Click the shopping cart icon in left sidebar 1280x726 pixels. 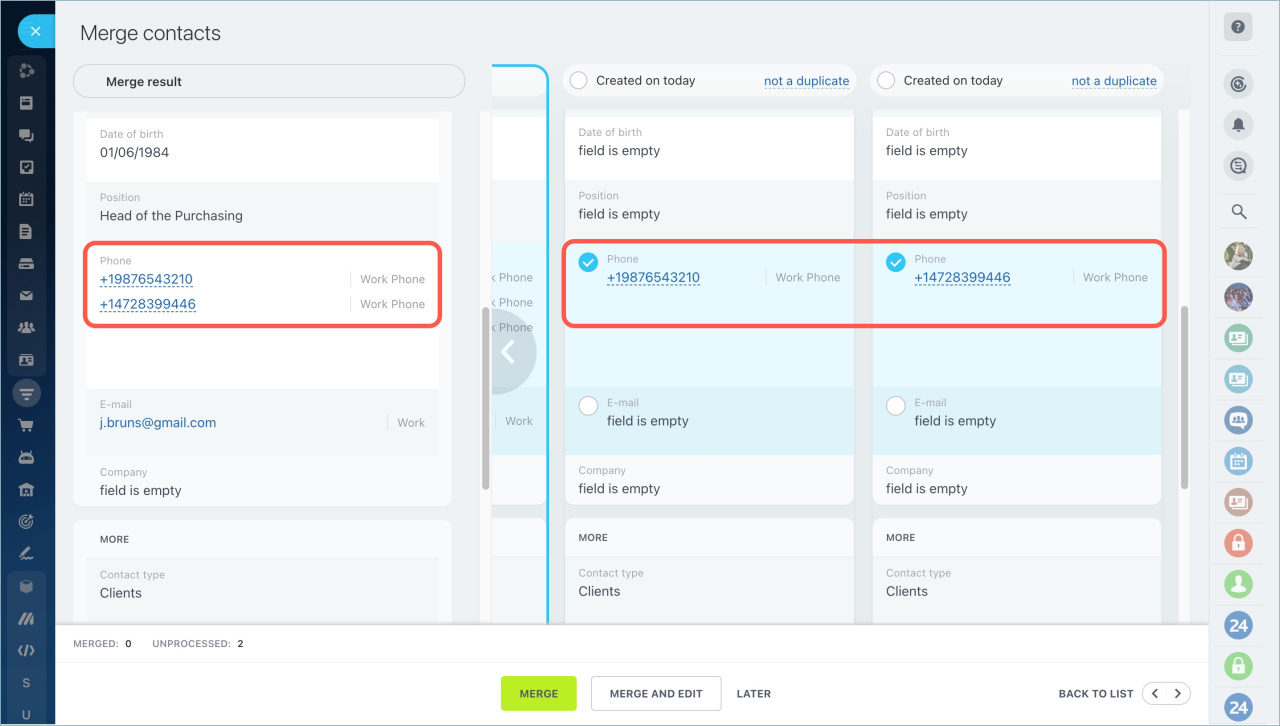[x=27, y=425]
